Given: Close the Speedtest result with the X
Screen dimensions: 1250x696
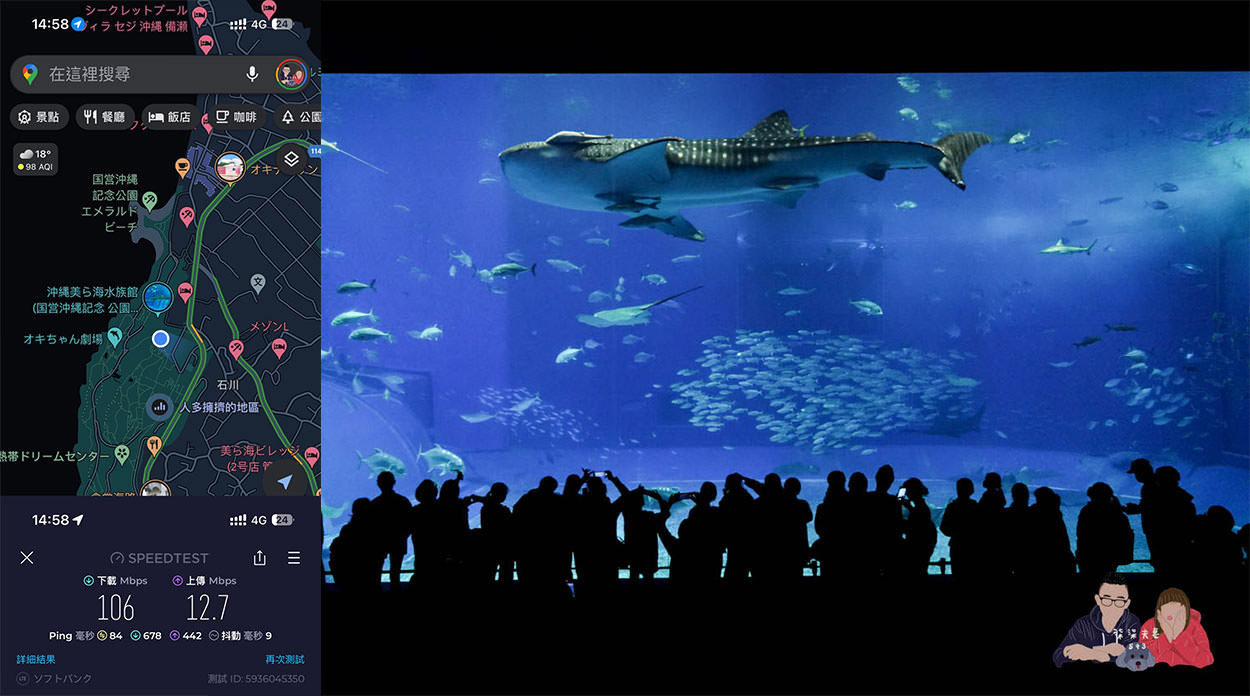Looking at the screenshot, I should click(x=27, y=558).
